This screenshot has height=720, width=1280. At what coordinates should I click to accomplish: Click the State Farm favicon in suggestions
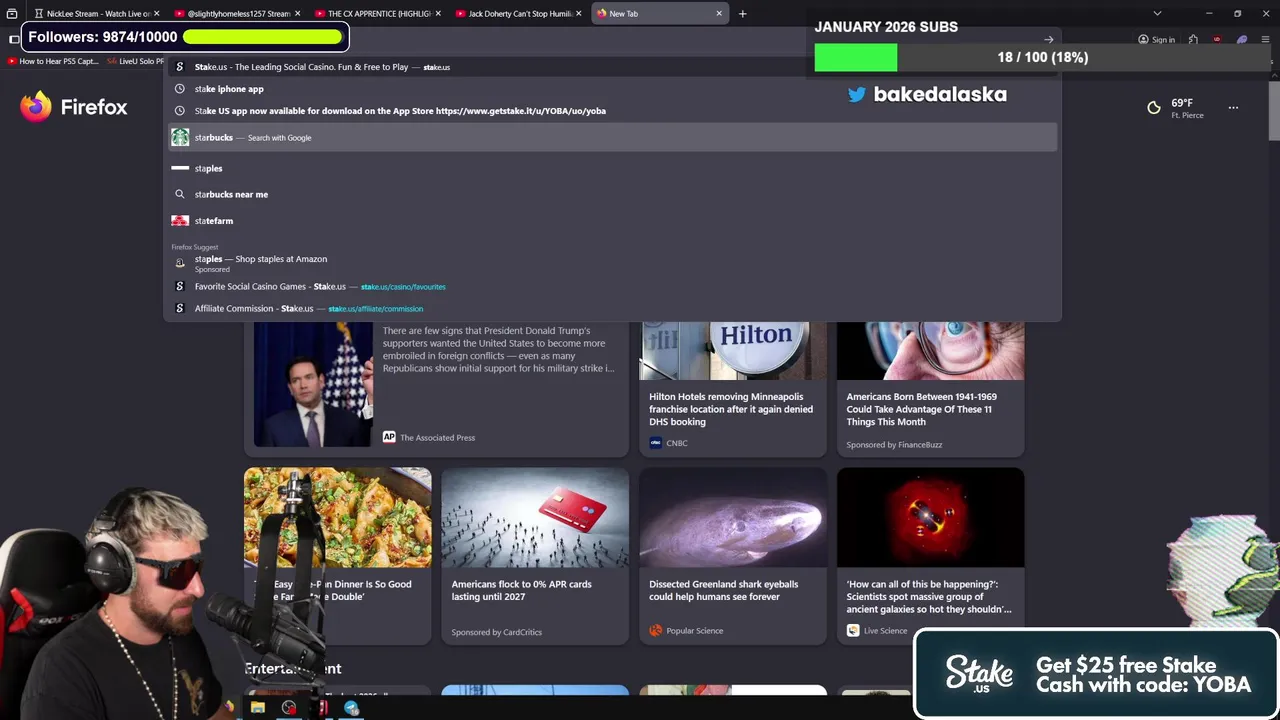tap(180, 221)
